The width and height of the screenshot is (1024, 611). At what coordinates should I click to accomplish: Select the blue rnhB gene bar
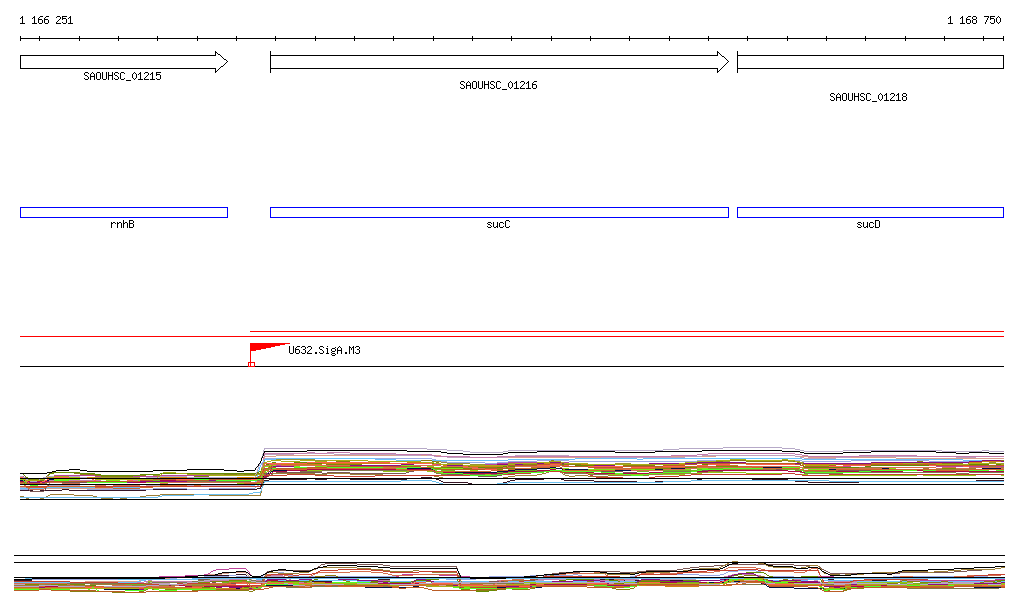click(123, 212)
